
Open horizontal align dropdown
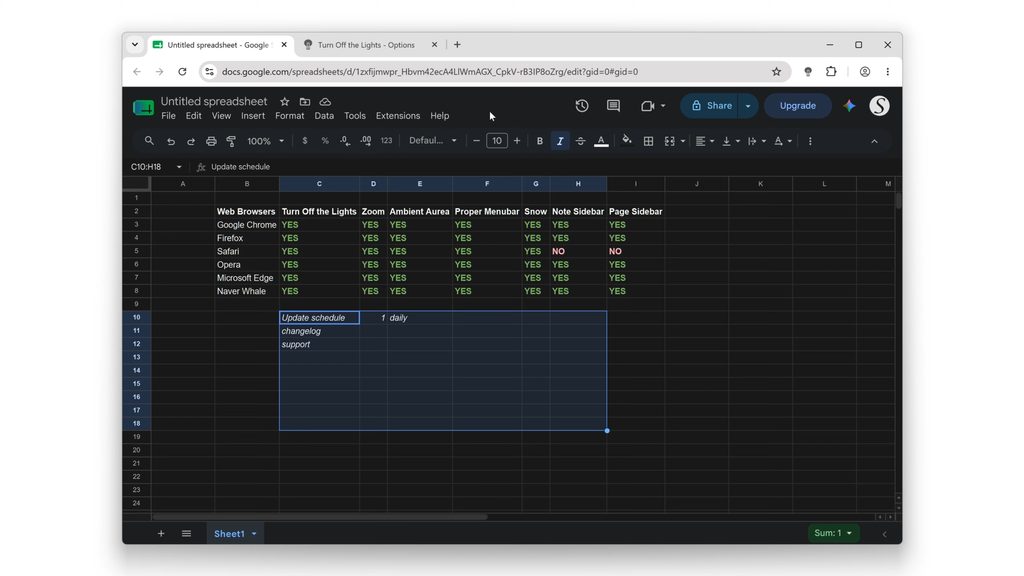705,141
